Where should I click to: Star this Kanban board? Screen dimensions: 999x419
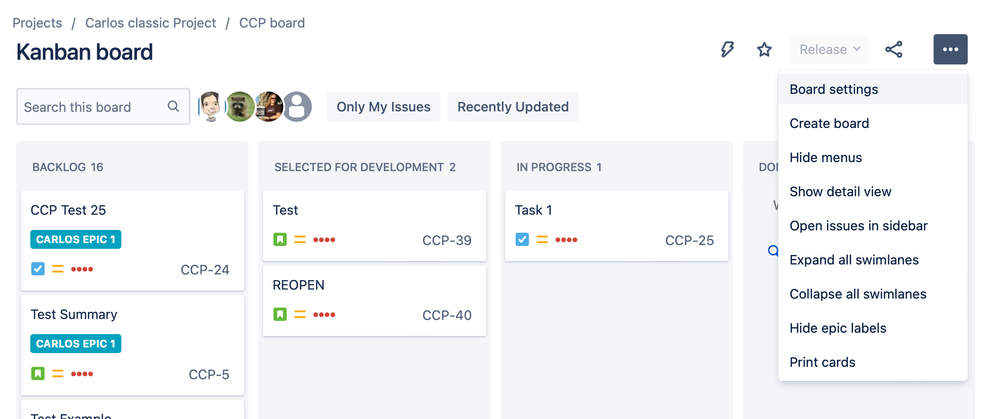[765, 50]
